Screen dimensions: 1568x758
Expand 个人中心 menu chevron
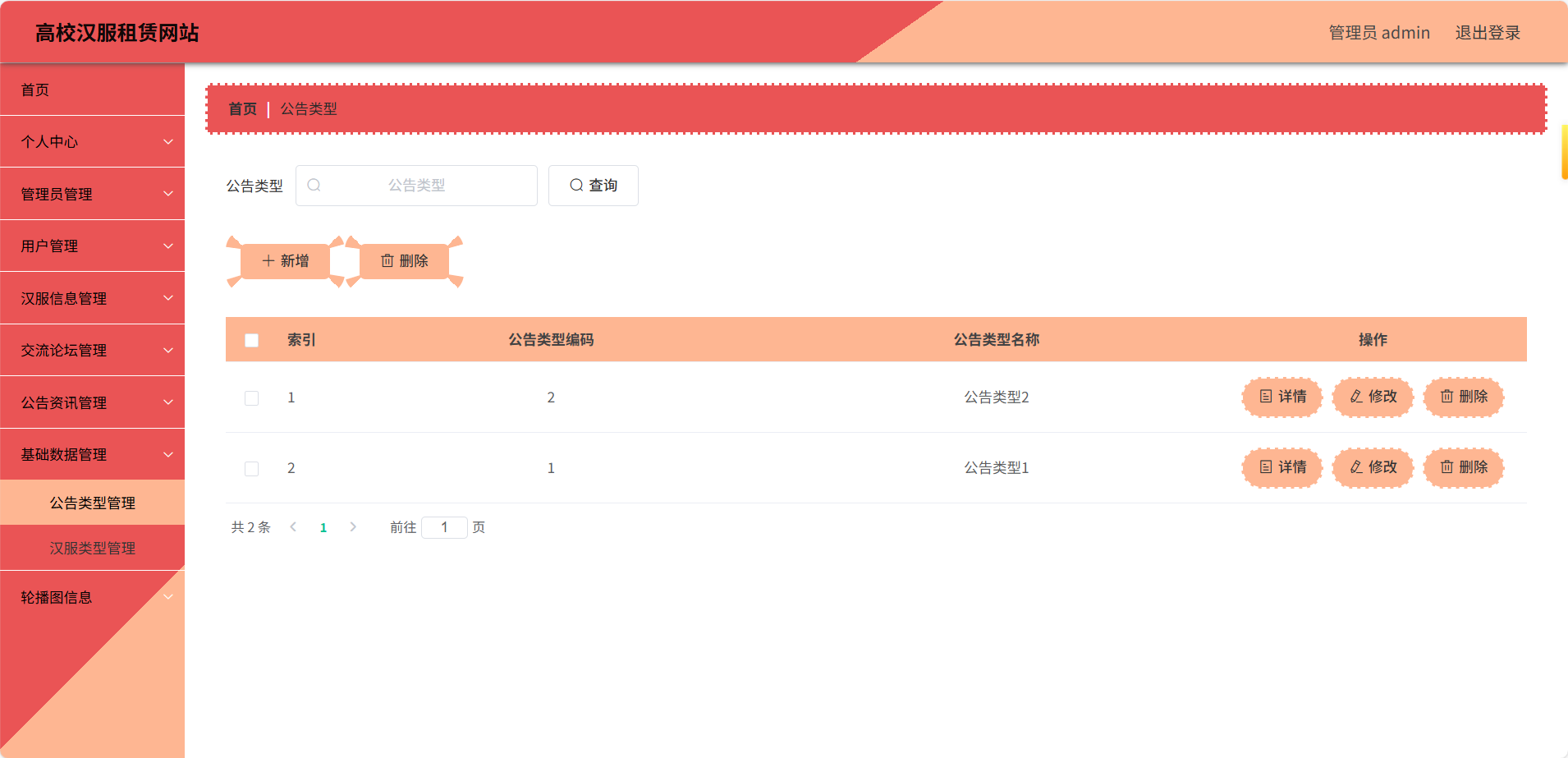point(168,142)
